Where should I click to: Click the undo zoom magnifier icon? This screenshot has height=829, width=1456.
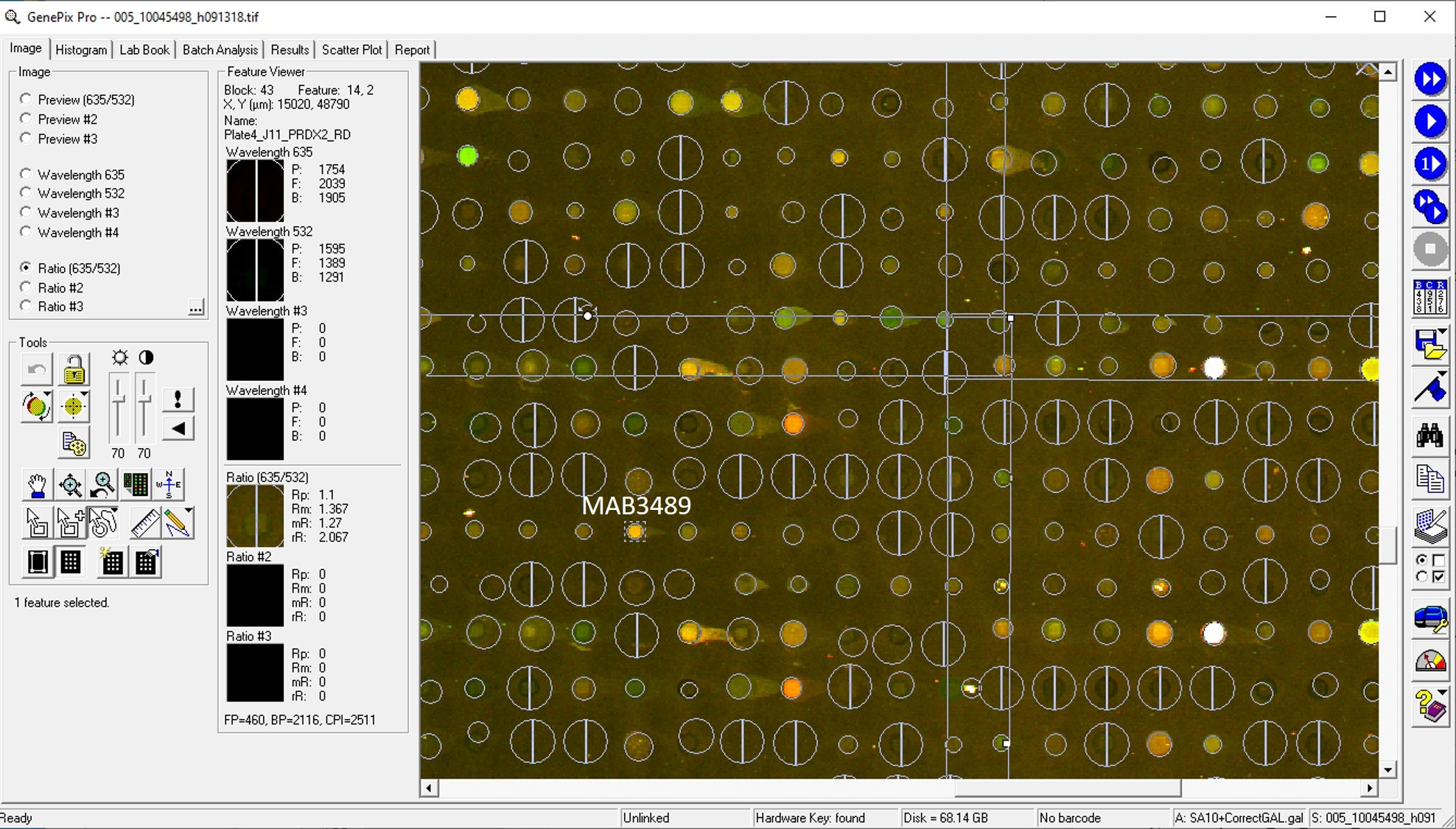(103, 485)
